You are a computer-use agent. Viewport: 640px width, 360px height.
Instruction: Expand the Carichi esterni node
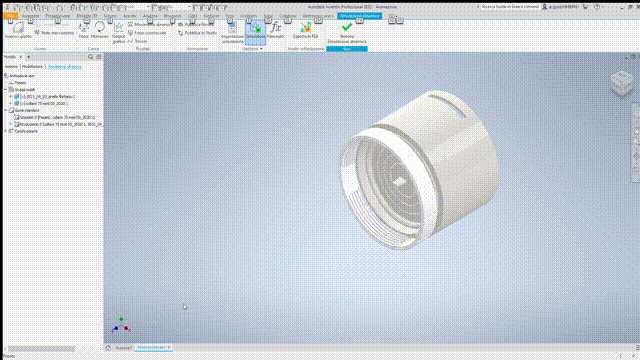pyautogui.click(x=6, y=131)
